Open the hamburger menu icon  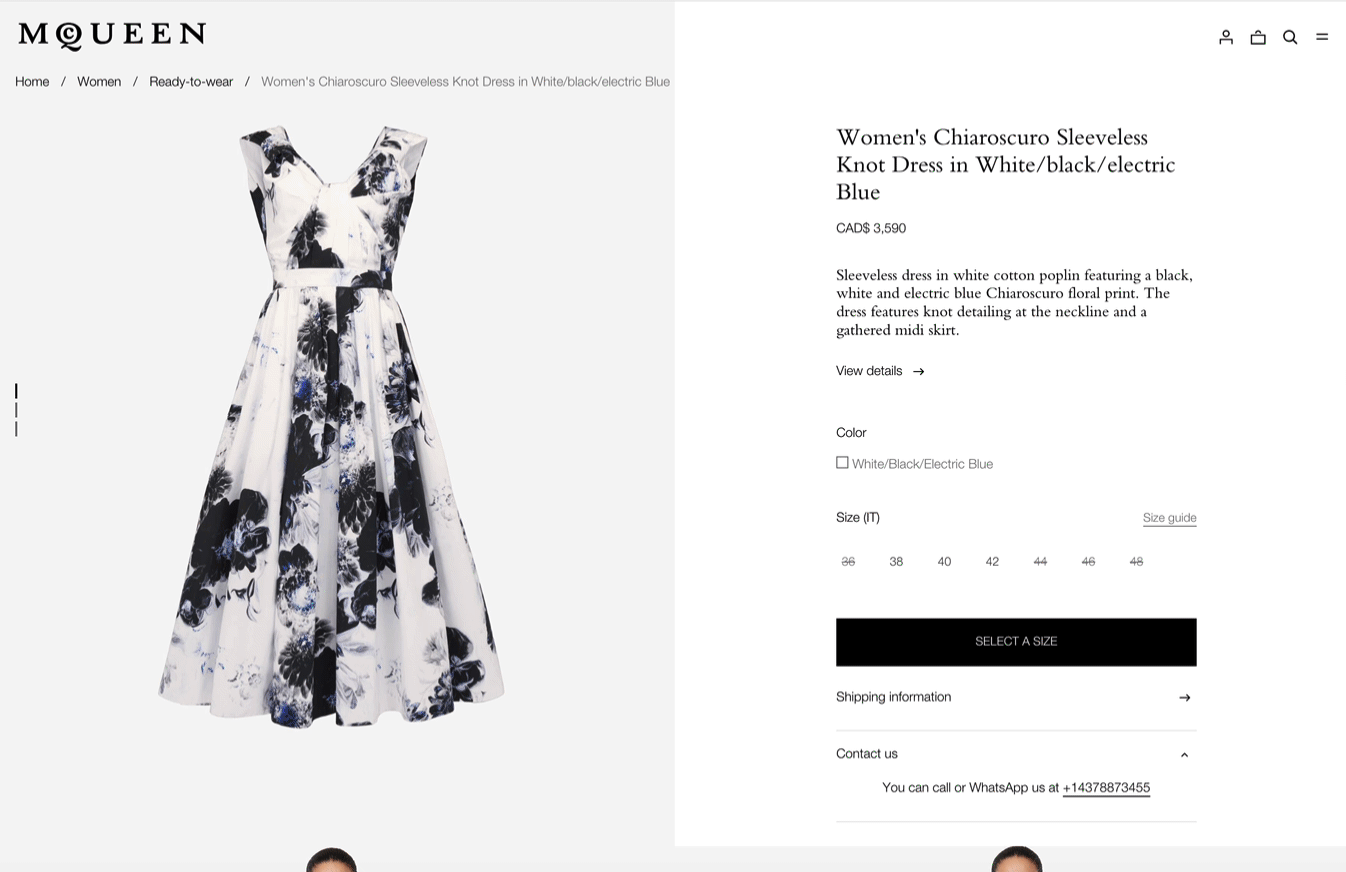(1322, 37)
